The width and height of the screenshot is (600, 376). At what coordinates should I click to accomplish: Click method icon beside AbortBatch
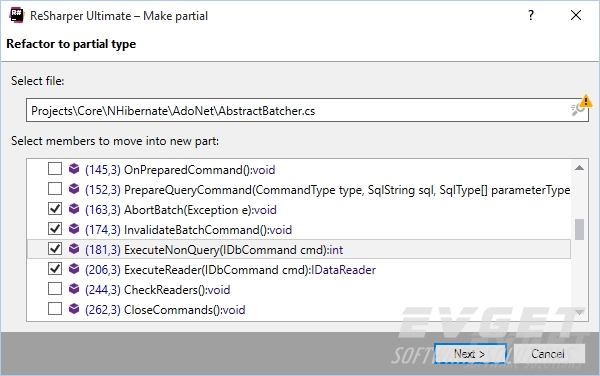[x=74, y=208]
